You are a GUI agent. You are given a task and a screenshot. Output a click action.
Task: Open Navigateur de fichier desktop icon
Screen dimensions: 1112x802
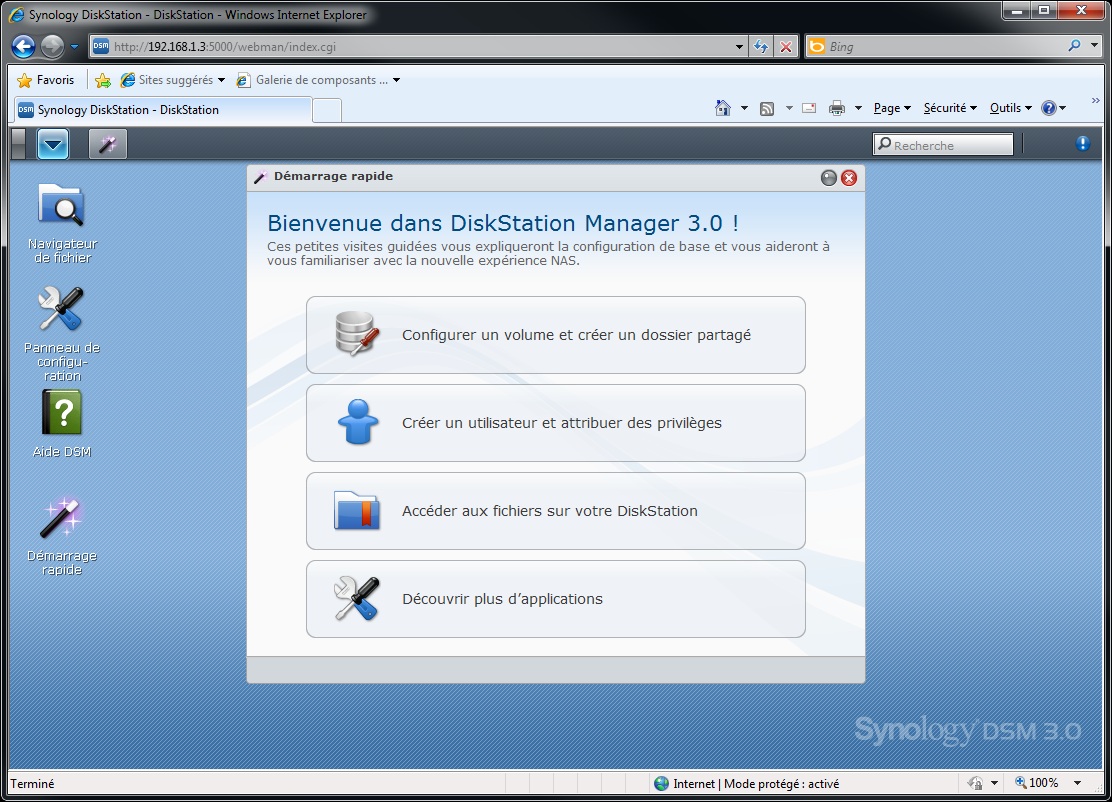(x=62, y=223)
